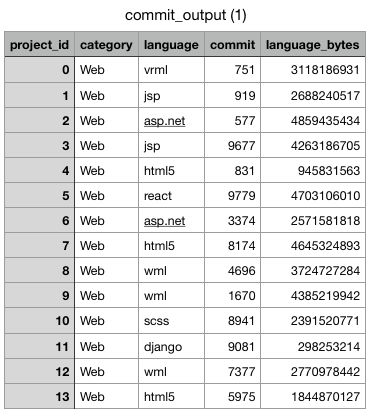Screen dimensions: 367x409
Task: Select row header 10
Action: [x=39, y=320]
